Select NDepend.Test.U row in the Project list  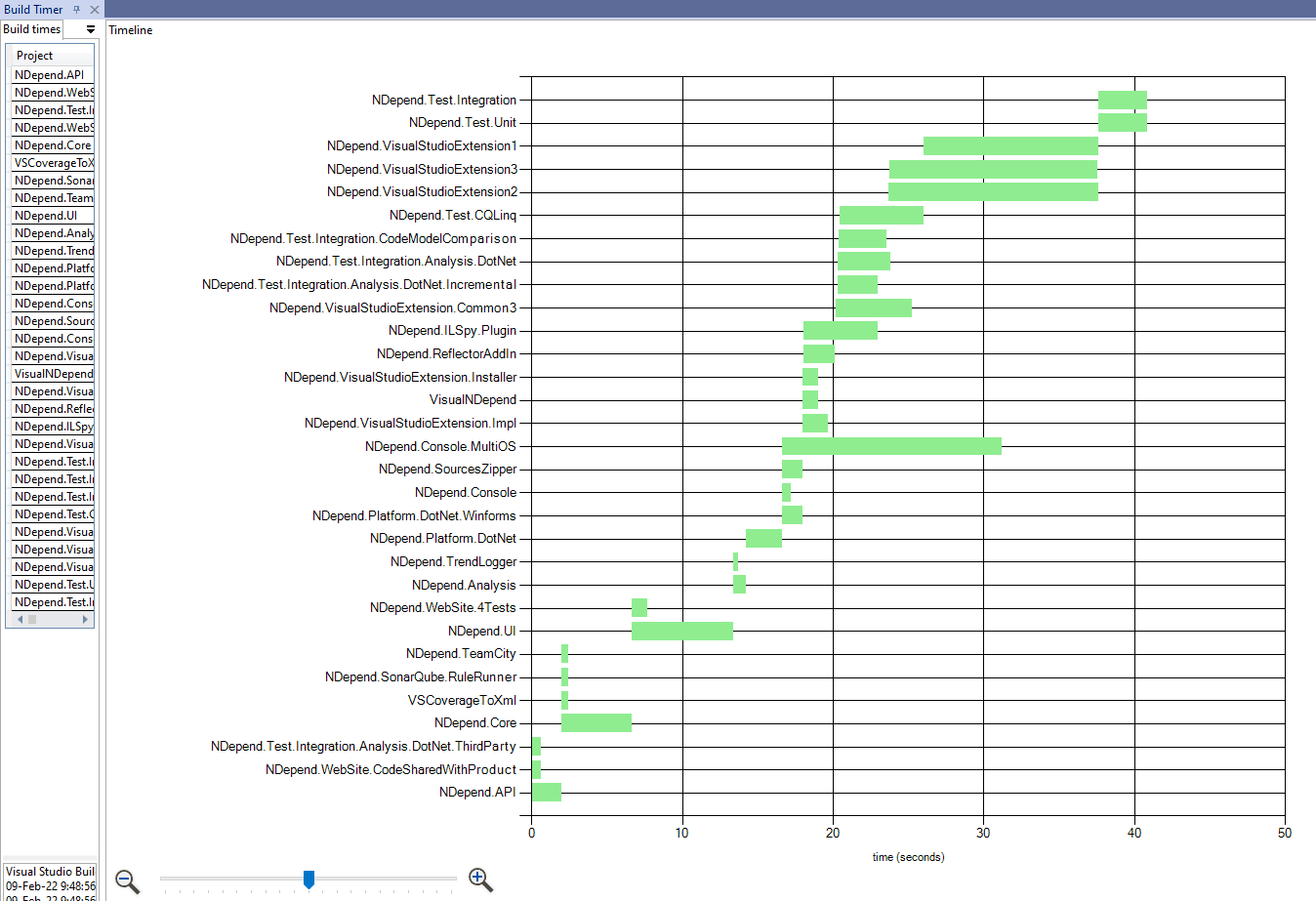(x=53, y=585)
